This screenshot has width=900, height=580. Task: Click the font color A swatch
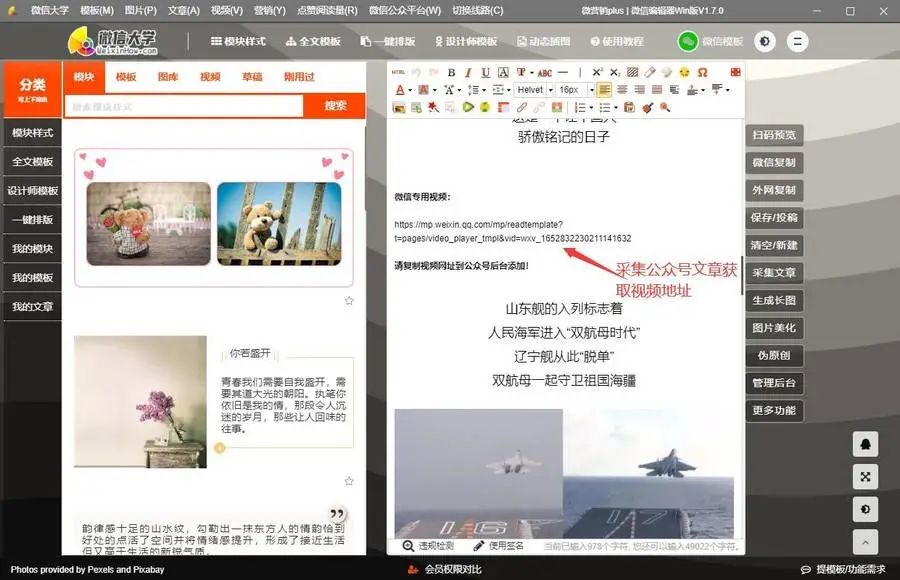399,90
